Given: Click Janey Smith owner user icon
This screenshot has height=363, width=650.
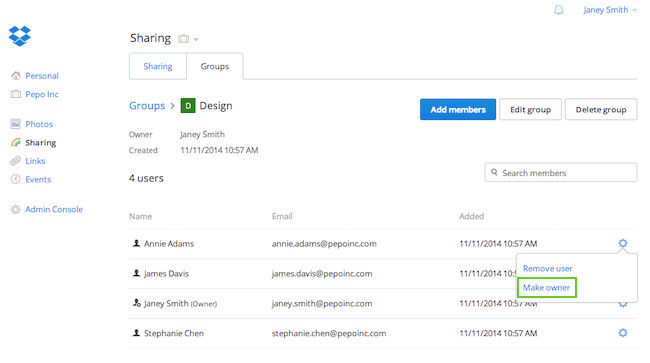Looking at the screenshot, I should 136,303.
